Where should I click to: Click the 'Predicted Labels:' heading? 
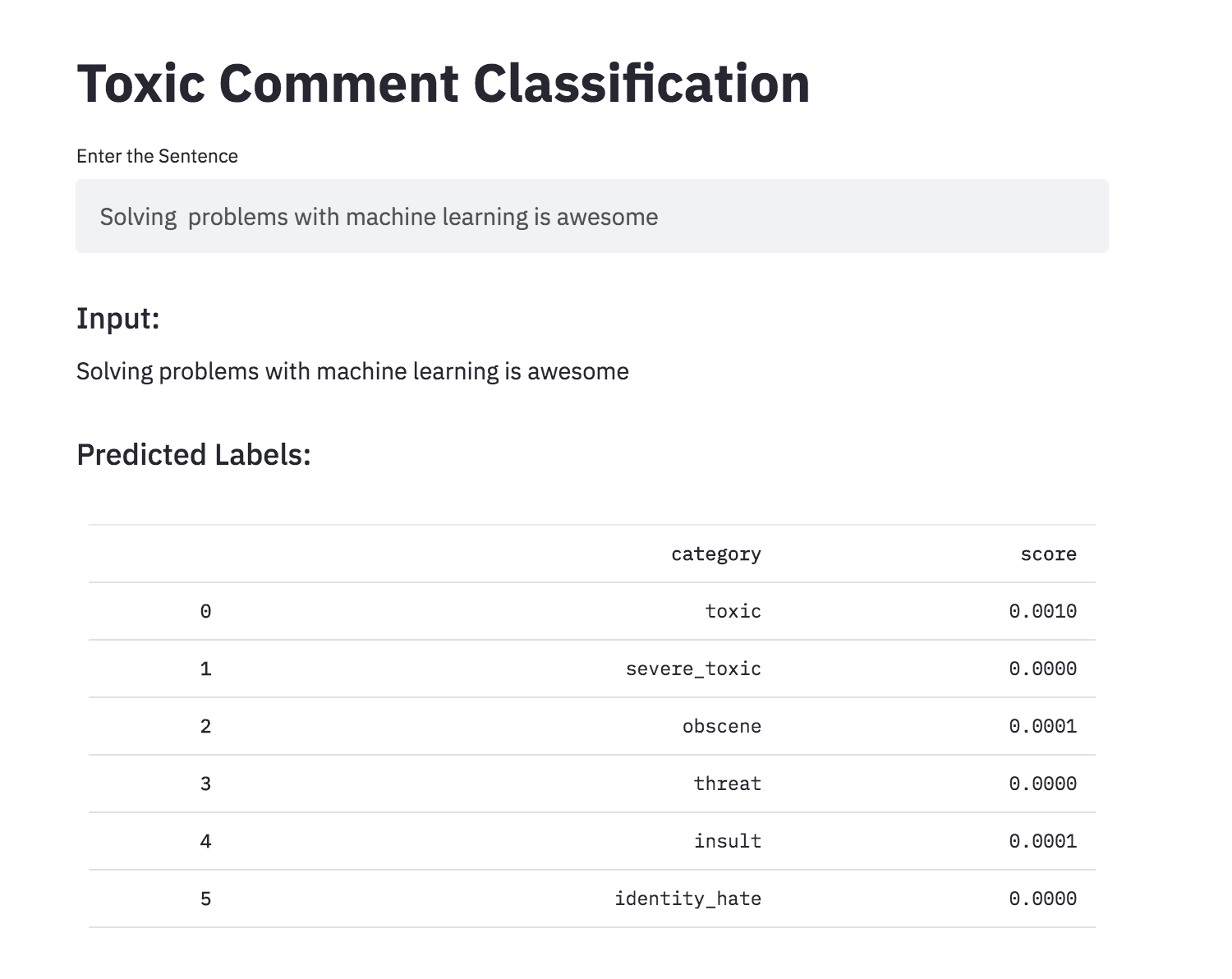[x=194, y=454]
